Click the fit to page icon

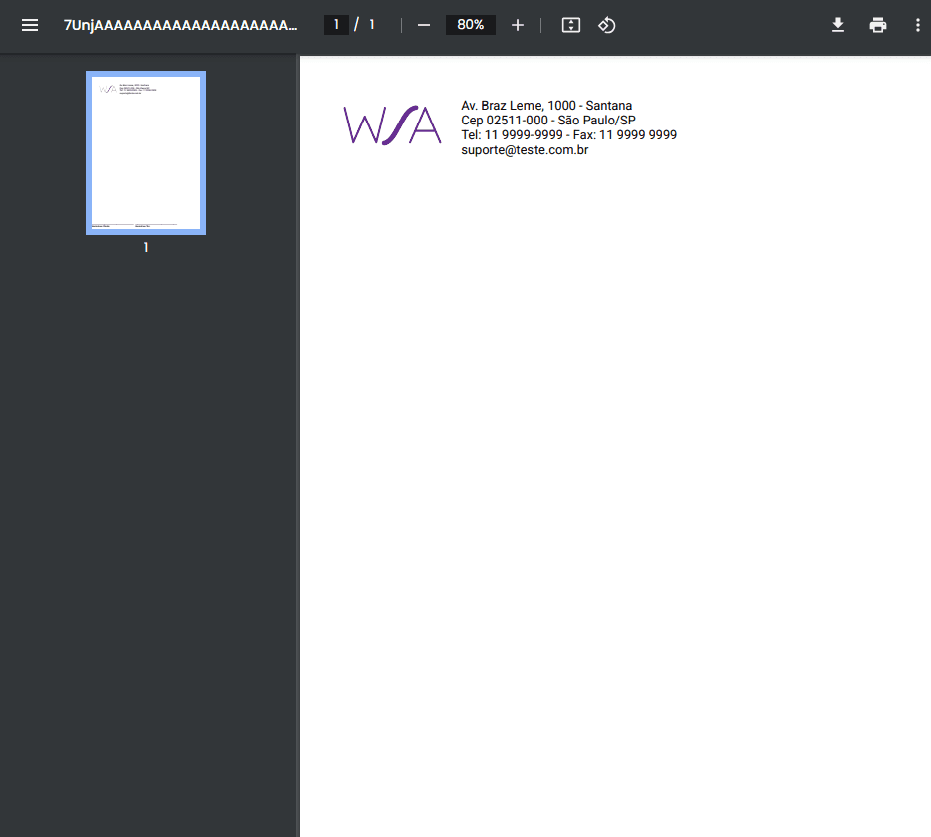click(571, 25)
